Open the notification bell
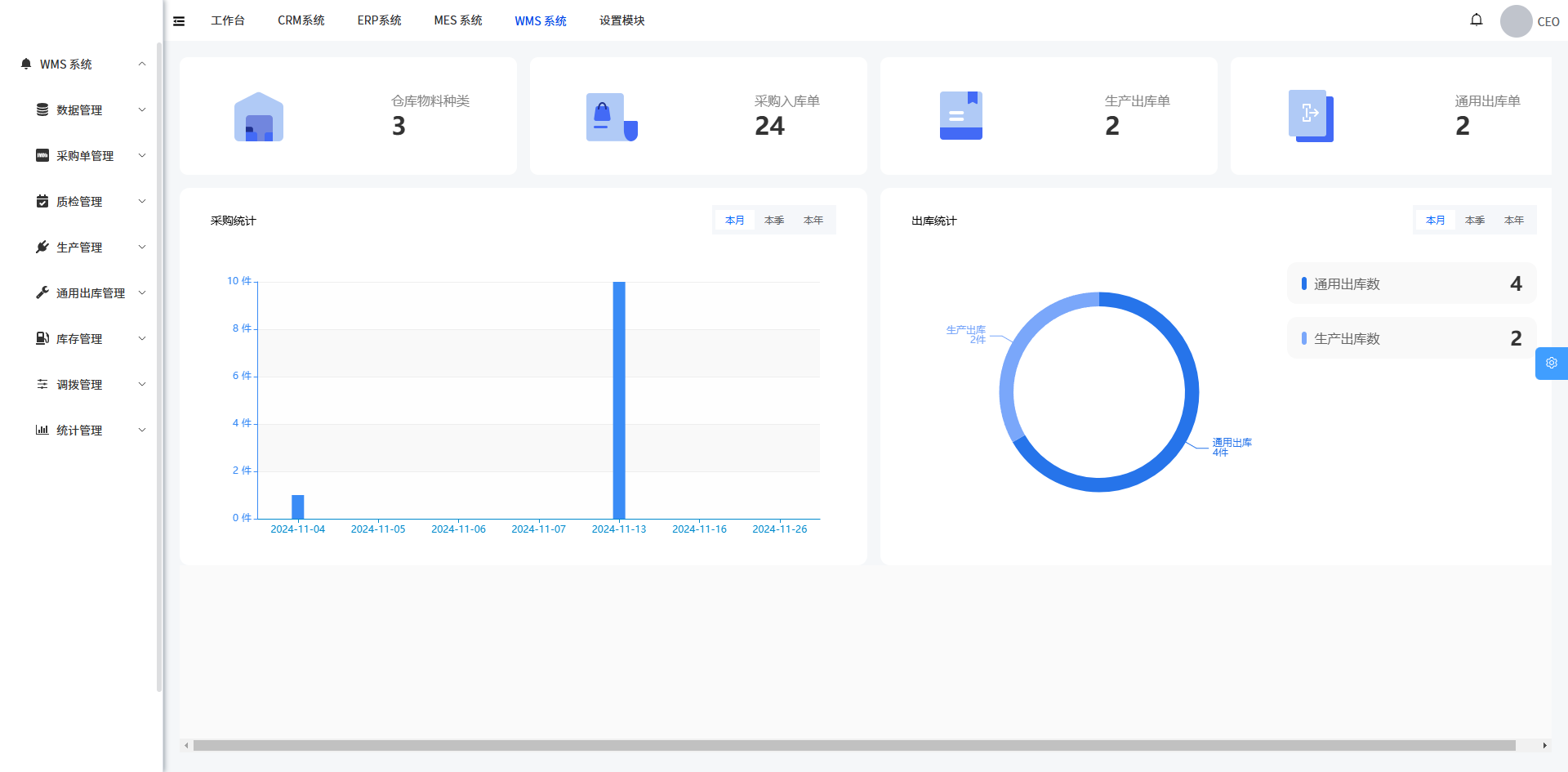This screenshot has width=1568, height=772. (x=1476, y=20)
